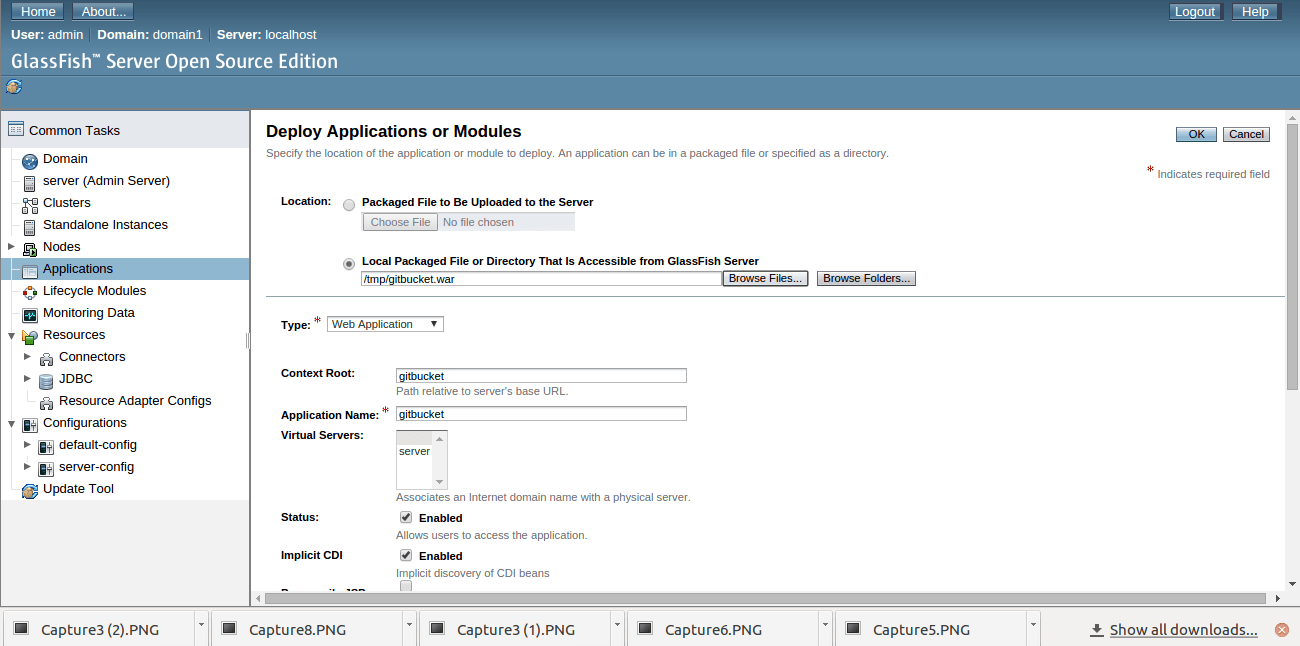Expand the Nodes tree item
This screenshot has width=1300, height=646.
click(12, 246)
